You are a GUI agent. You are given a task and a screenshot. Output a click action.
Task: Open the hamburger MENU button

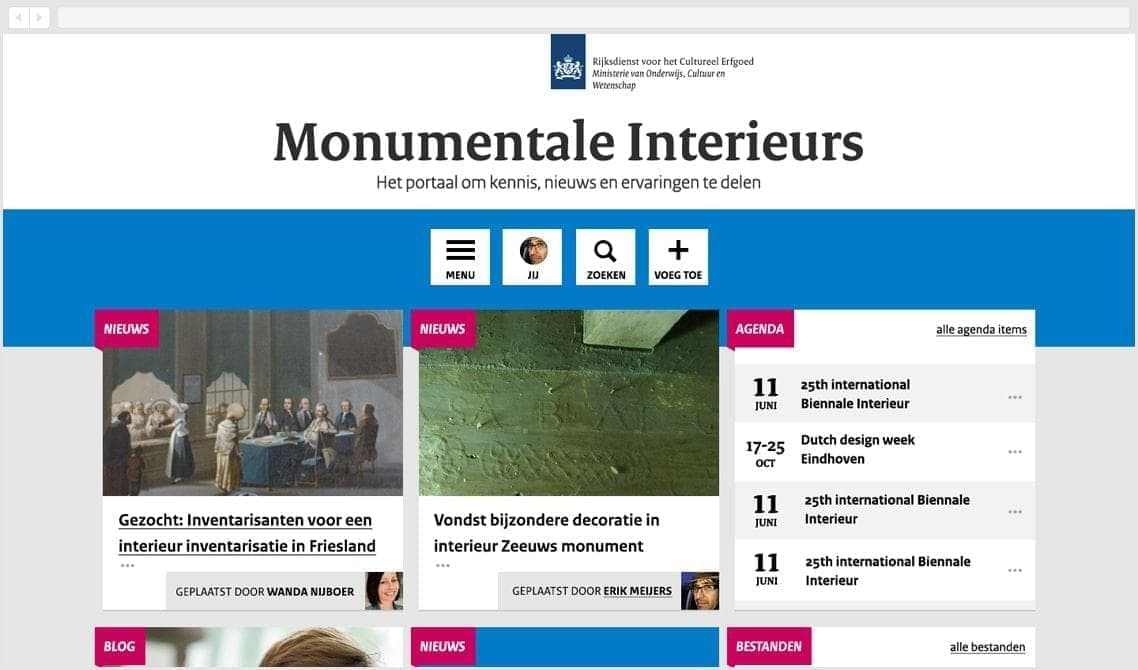(x=460, y=257)
